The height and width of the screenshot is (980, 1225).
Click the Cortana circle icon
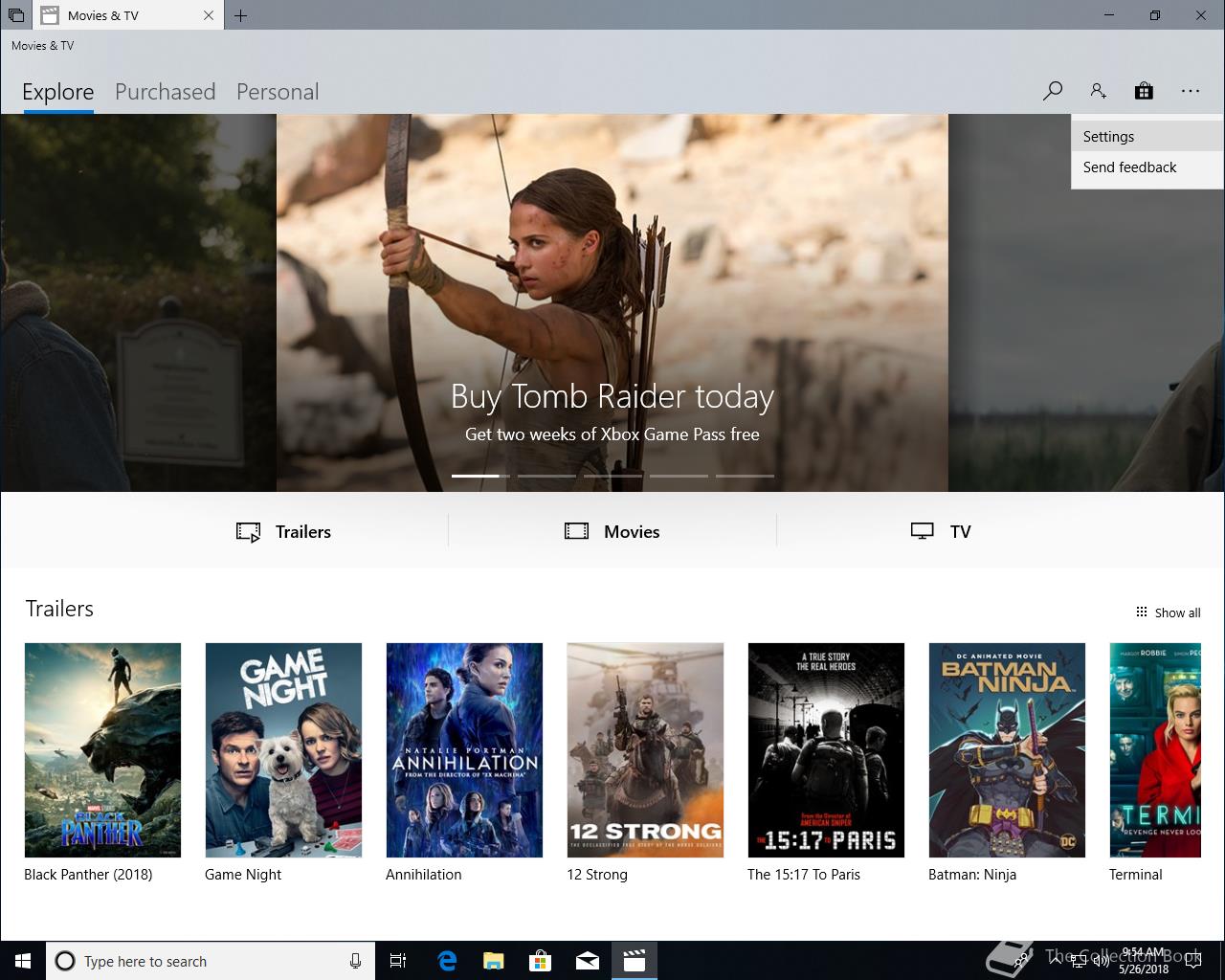tap(65, 961)
